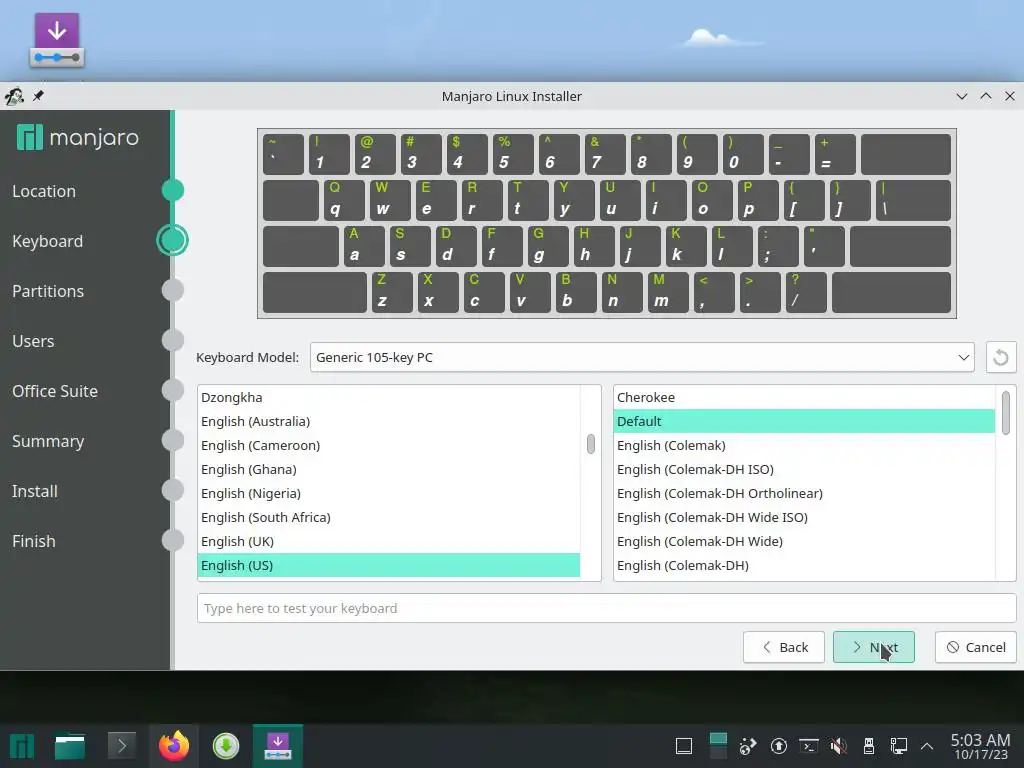The image size is (1024, 768).
Task: Select the Dzongkha layout
Action: 389,397
